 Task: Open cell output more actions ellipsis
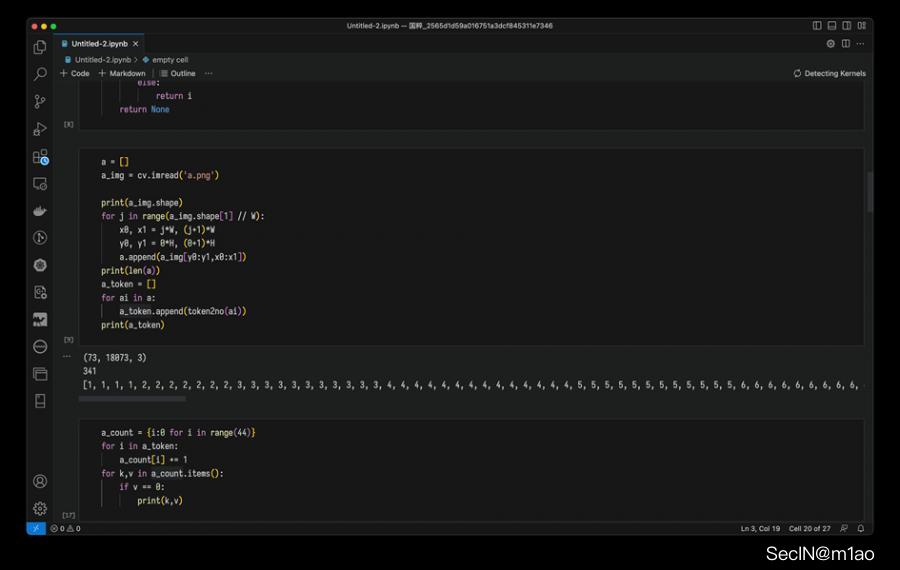(x=68, y=356)
